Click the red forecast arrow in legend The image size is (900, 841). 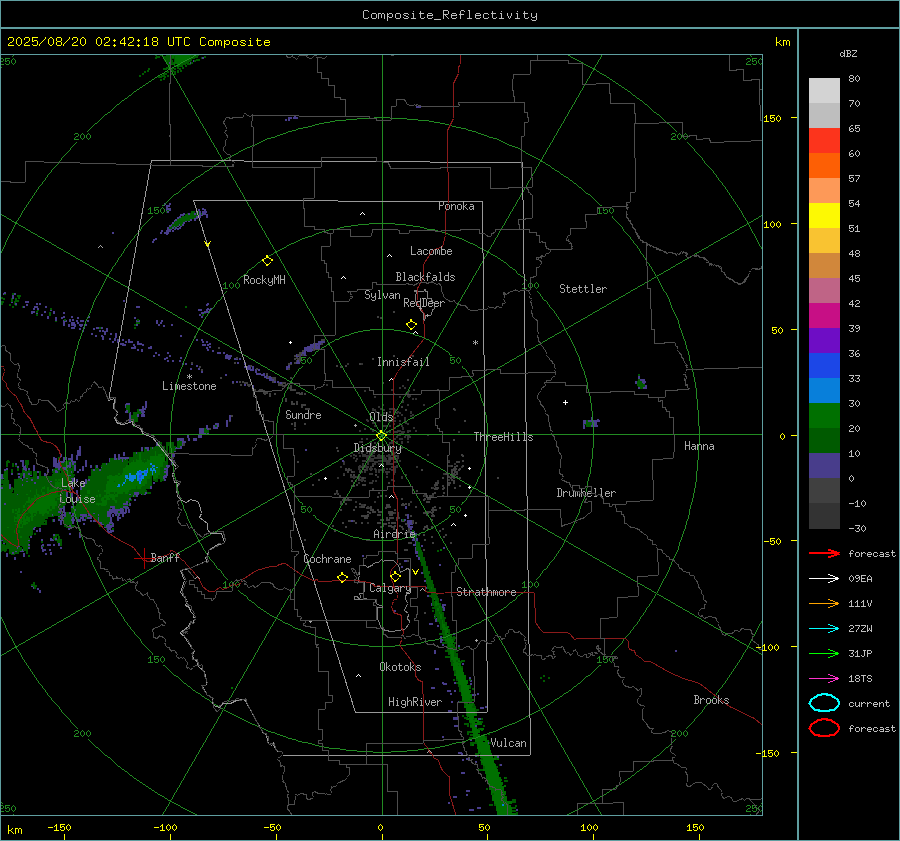[824, 553]
